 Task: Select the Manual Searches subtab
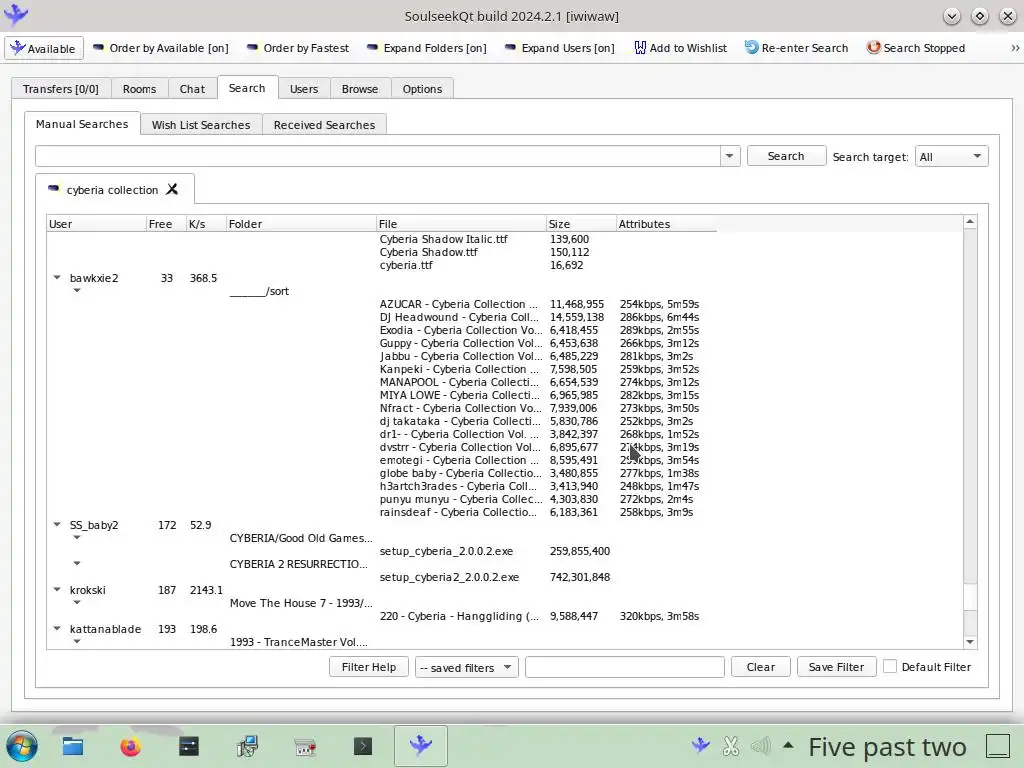(82, 124)
